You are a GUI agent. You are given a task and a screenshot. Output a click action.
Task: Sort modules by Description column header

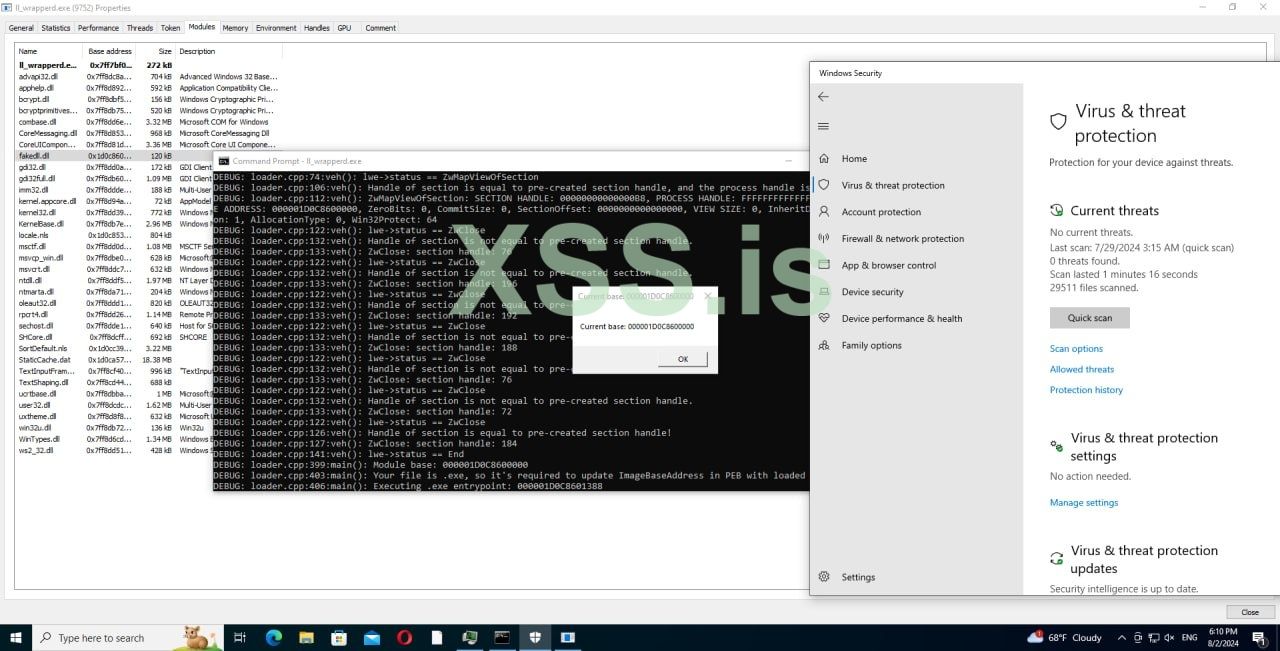click(x=229, y=51)
